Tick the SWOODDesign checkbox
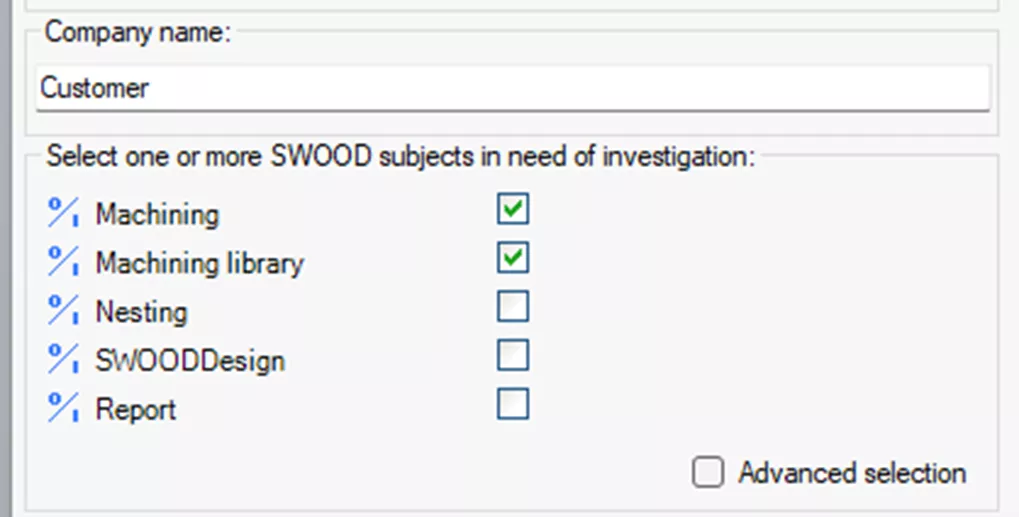Viewport: 1019px width, 517px height. tap(512, 355)
